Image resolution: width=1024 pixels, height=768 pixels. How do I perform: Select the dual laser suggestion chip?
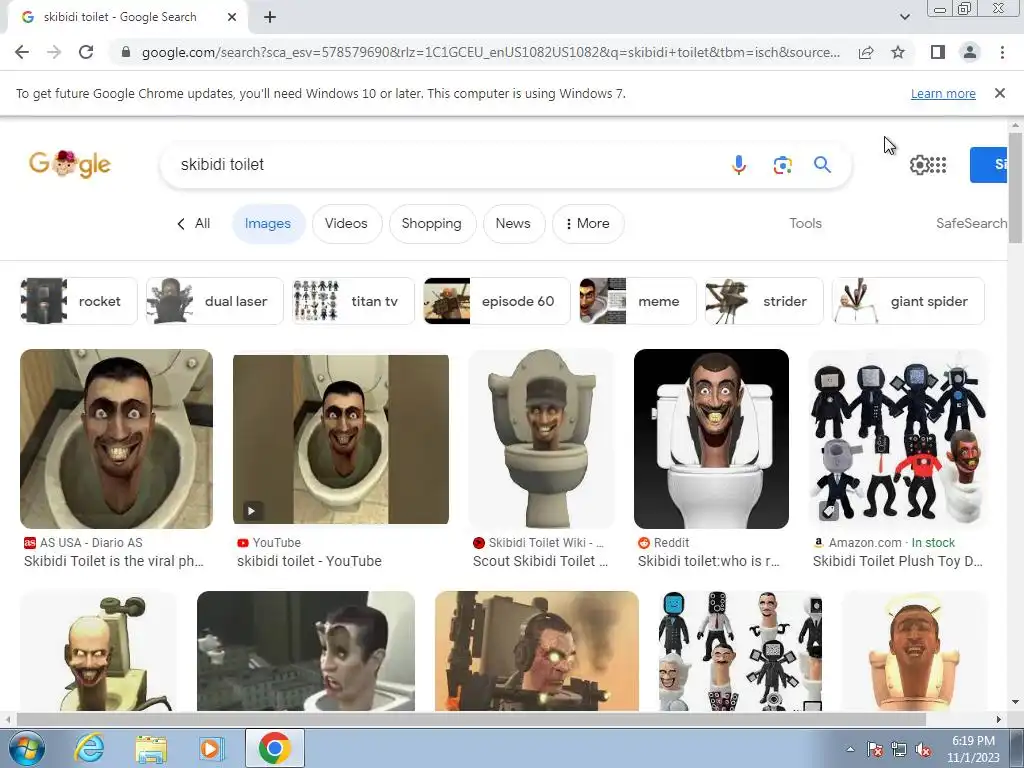[x=215, y=301]
